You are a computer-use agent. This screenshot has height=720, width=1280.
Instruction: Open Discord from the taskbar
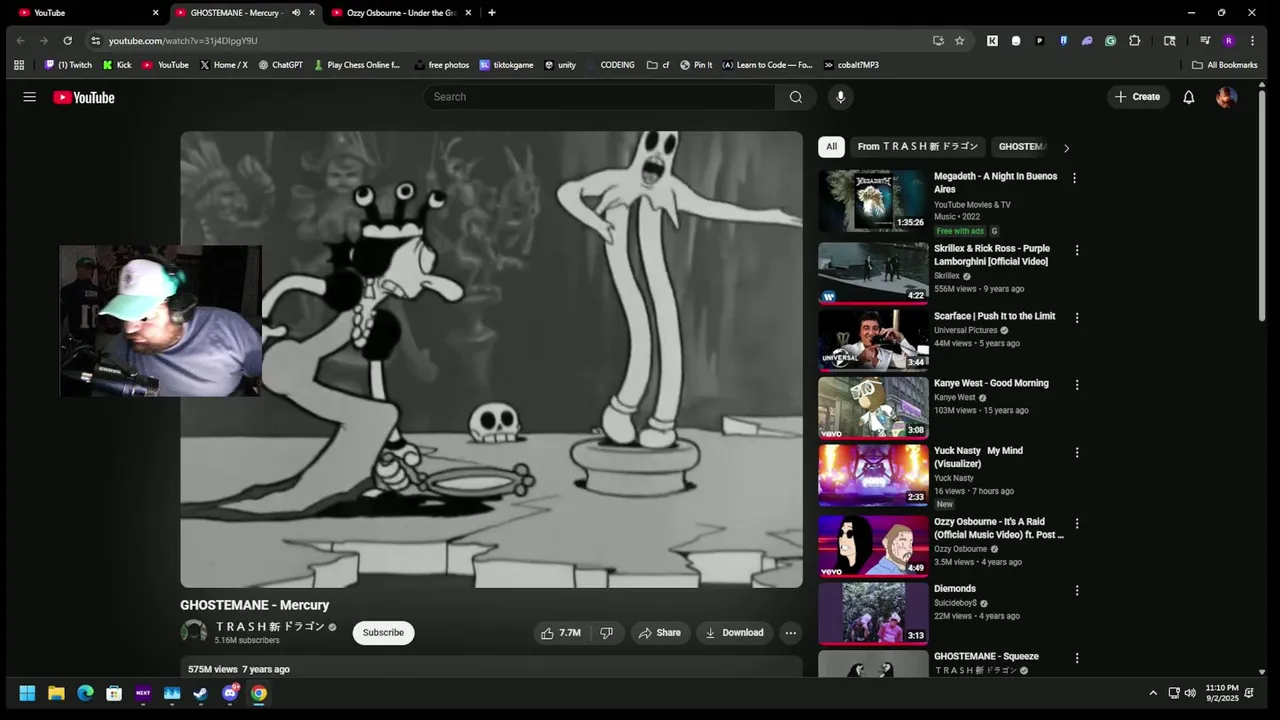[230, 693]
